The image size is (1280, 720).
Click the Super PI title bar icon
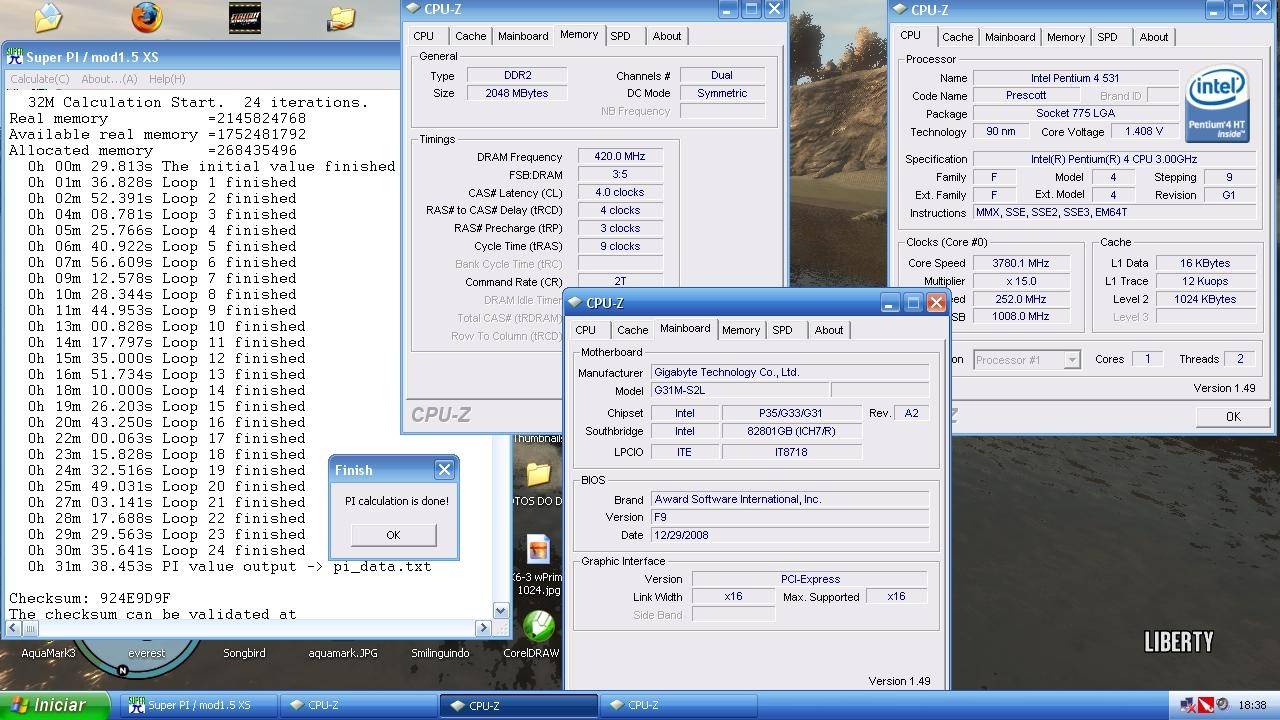pos(14,57)
